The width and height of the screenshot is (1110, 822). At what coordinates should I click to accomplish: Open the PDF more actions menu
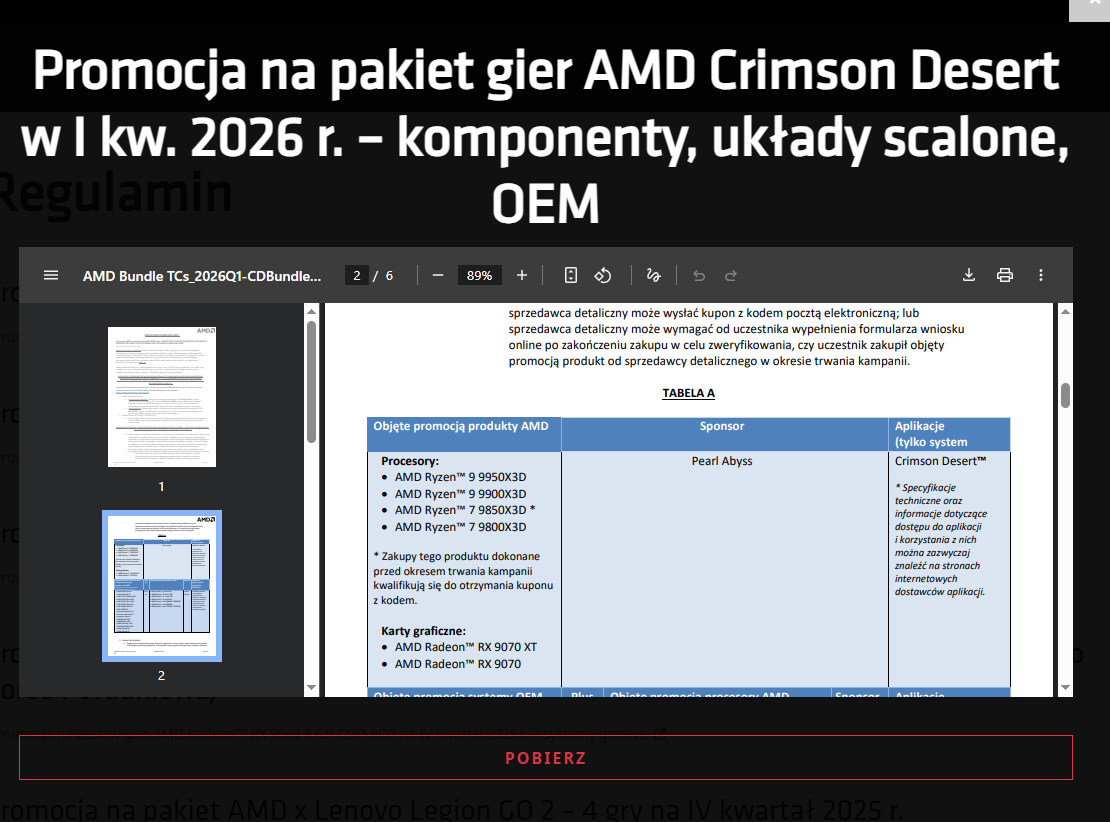click(1041, 275)
